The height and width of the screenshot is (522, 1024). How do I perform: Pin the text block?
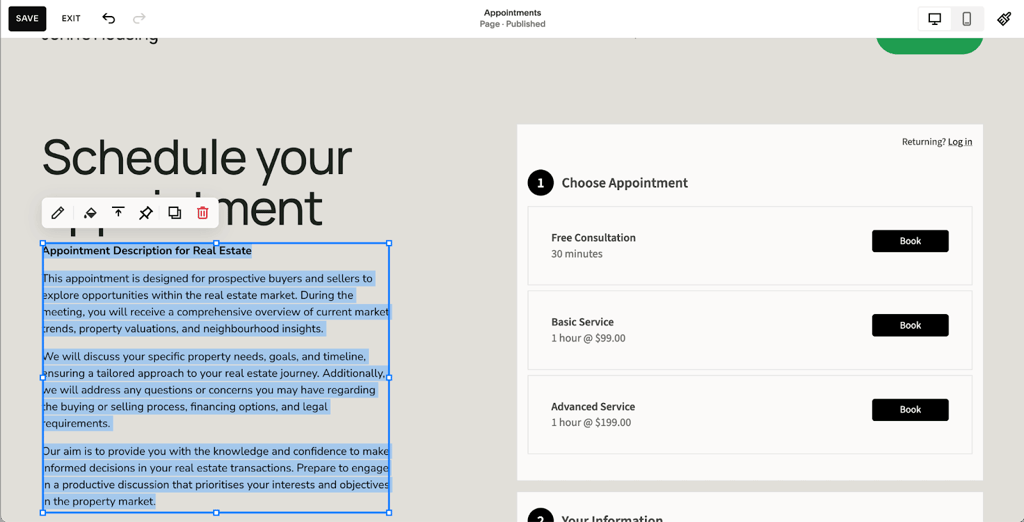tap(146, 212)
